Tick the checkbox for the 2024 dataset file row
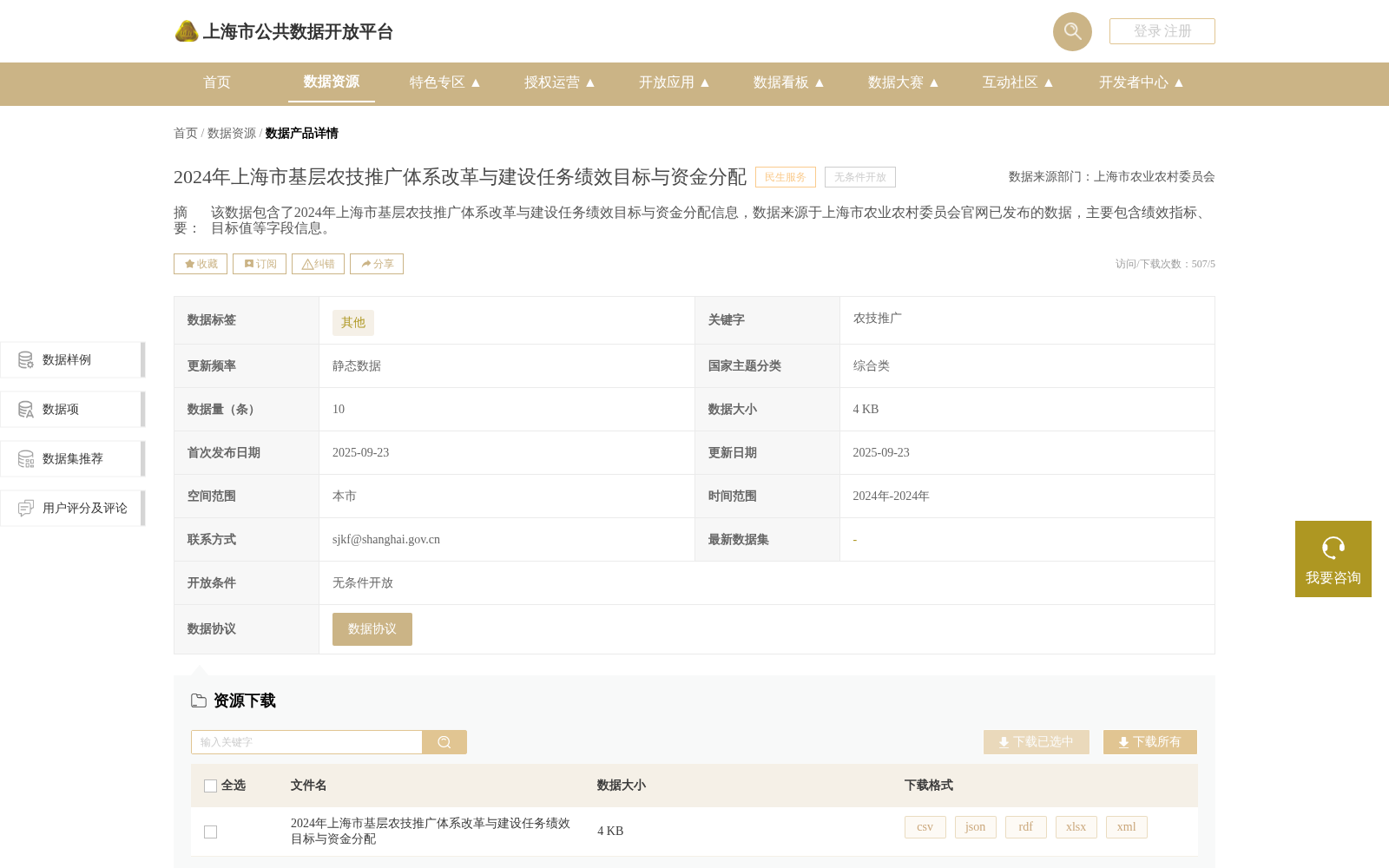The width and height of the screenshot is (1389, 868). [210, 832]
